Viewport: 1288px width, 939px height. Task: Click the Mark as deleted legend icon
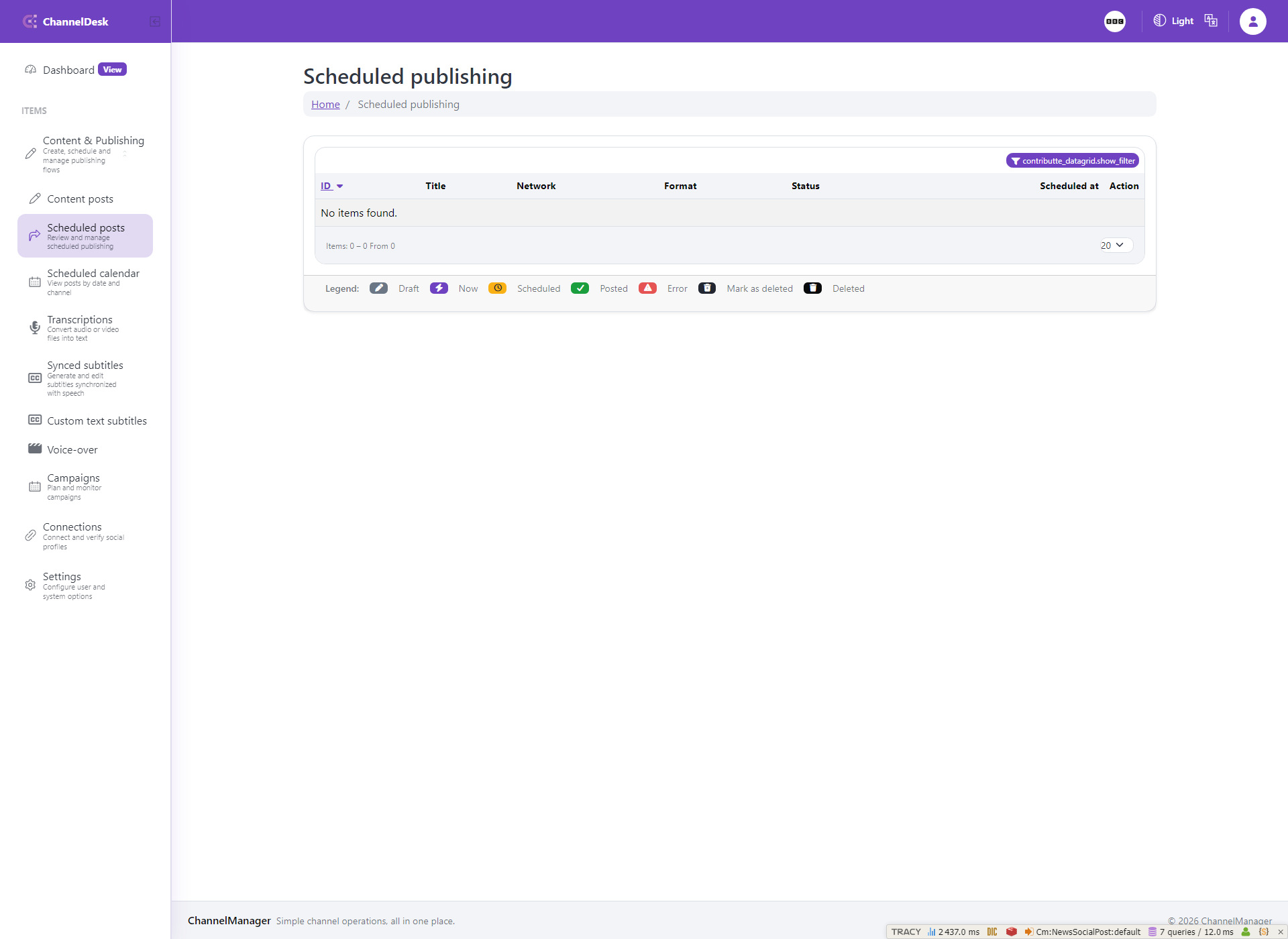tap(707, 288)
